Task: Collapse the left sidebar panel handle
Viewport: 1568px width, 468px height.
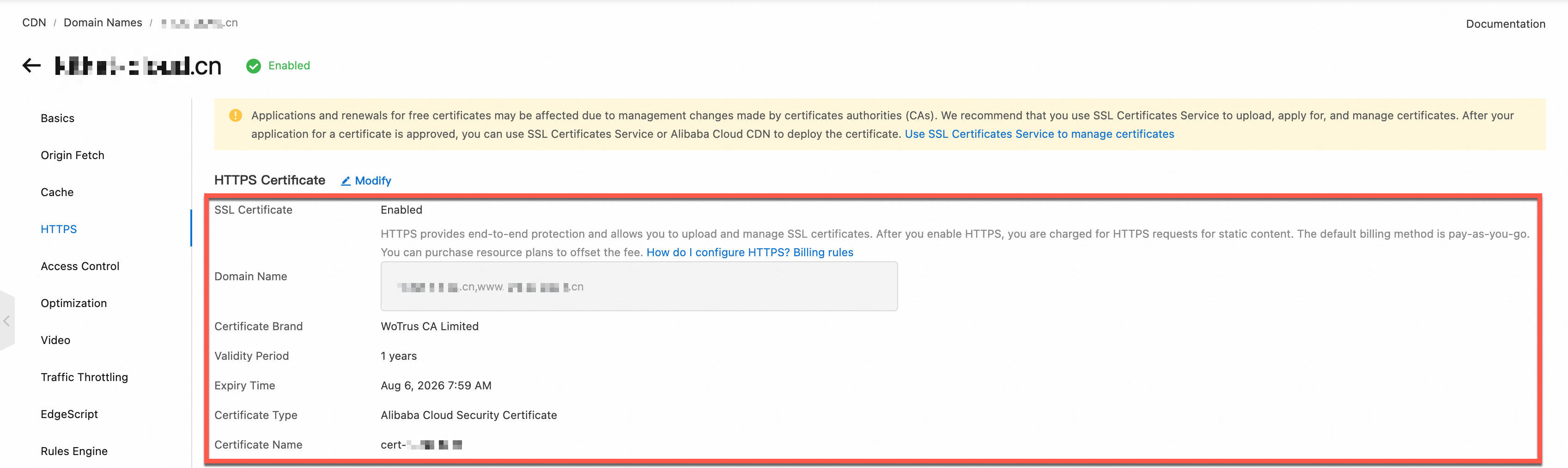Action: coord(6,320)
